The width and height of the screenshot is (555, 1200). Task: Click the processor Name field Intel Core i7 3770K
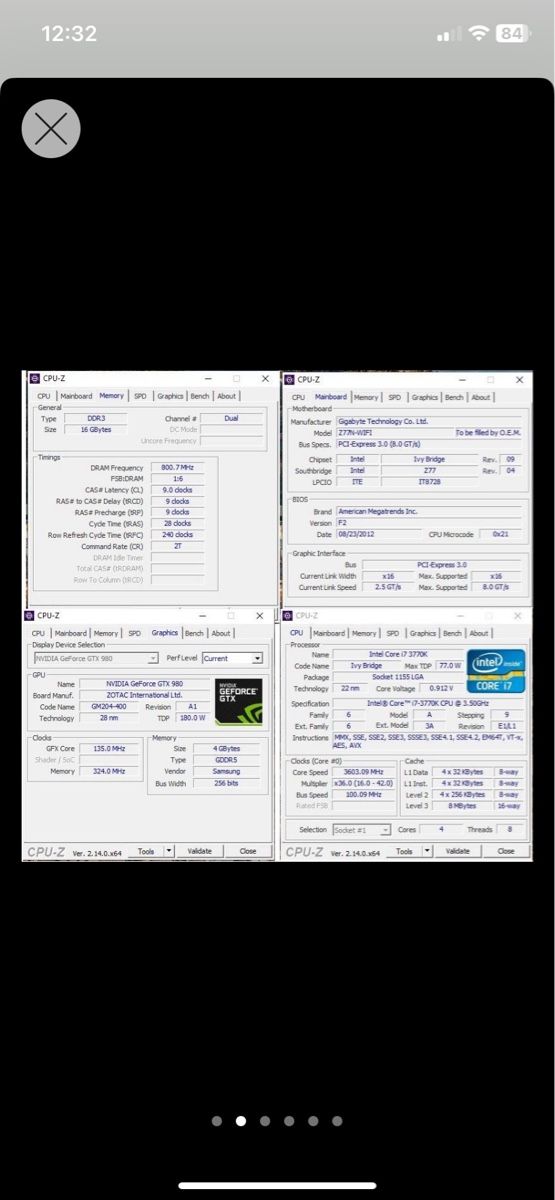398,654
